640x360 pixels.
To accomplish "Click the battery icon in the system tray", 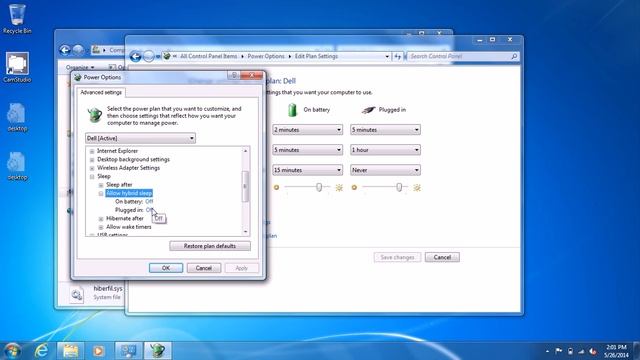I will (570, 351).
